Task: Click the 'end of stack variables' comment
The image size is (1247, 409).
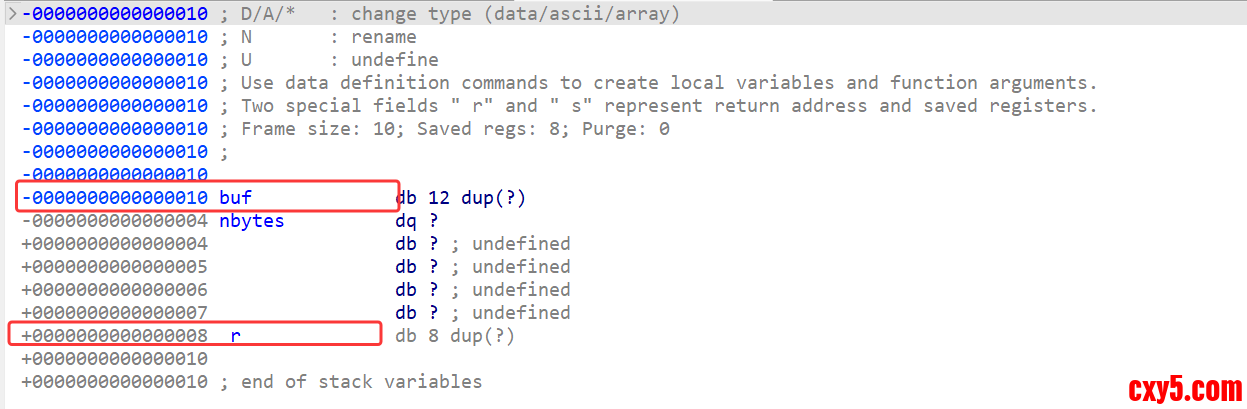Action: tap(361, 381)
